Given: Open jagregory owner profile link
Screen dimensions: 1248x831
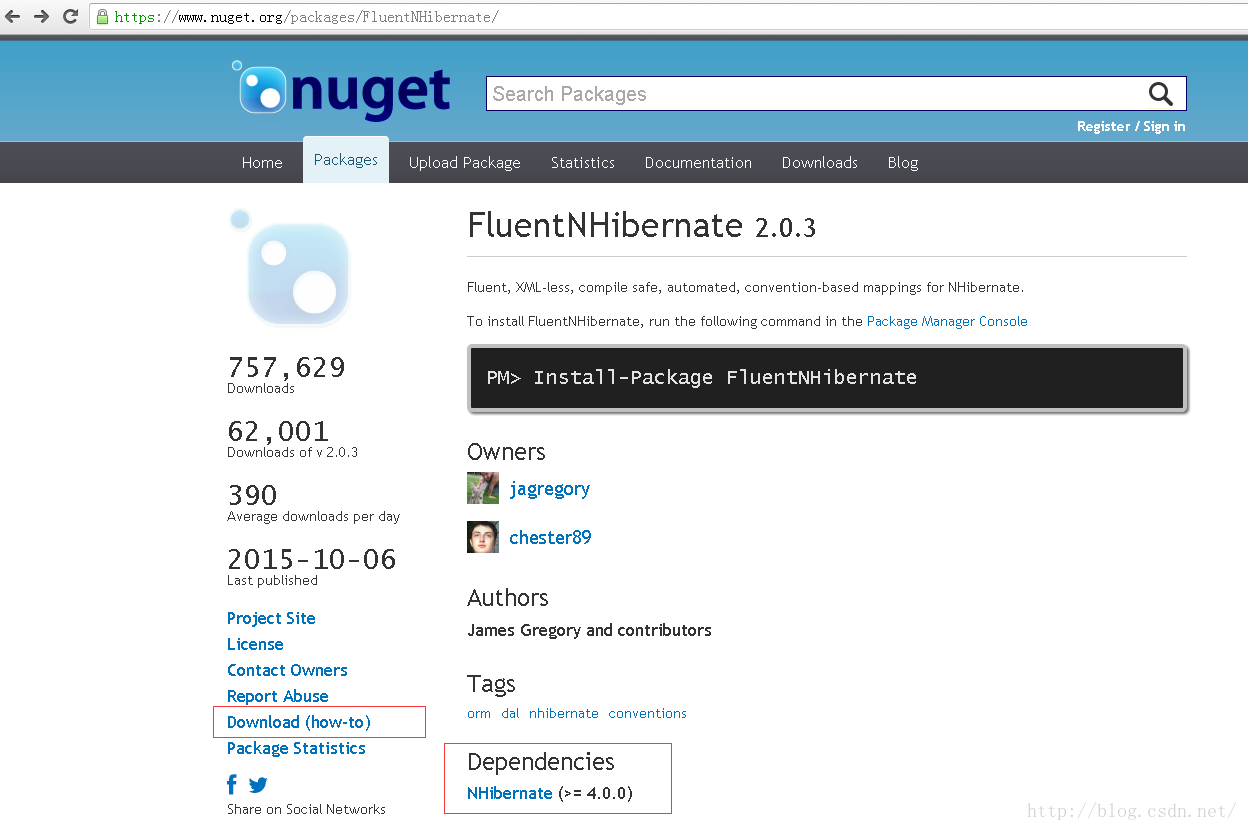Looking at the screenshot, I should (x=550, y=489).
